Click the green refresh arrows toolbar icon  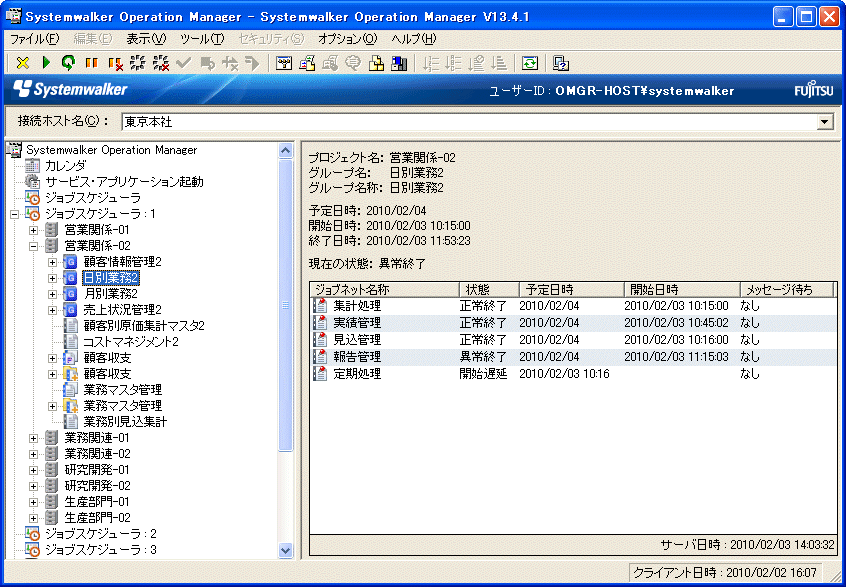[530, 64]
